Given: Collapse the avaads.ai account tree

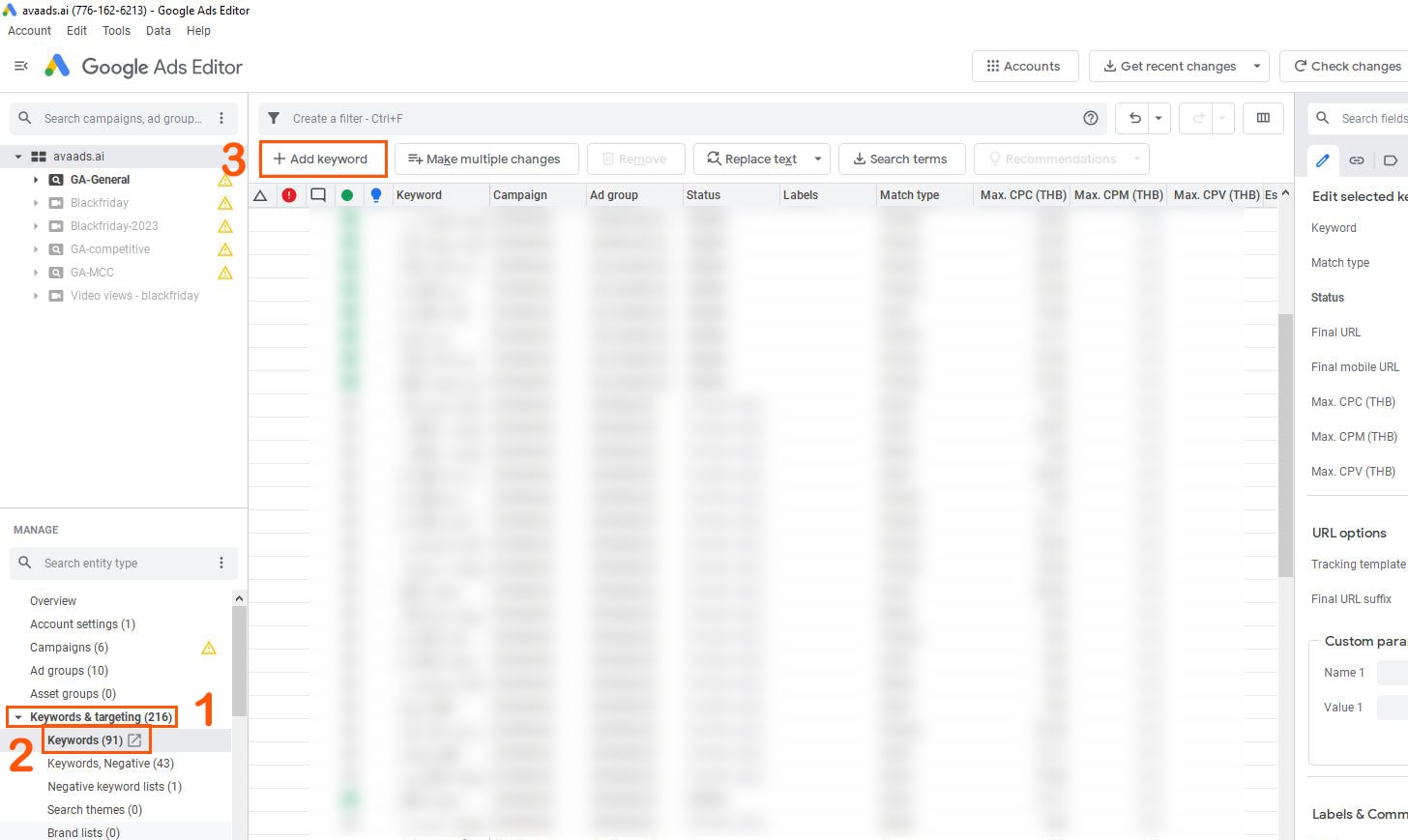Looking at the screenshot, I should tap(18, 157).
